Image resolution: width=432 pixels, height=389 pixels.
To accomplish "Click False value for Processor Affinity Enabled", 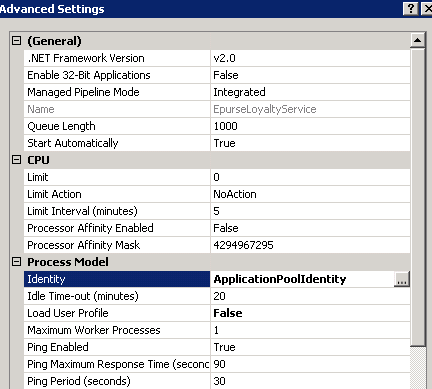I will (x=310, y=228).
